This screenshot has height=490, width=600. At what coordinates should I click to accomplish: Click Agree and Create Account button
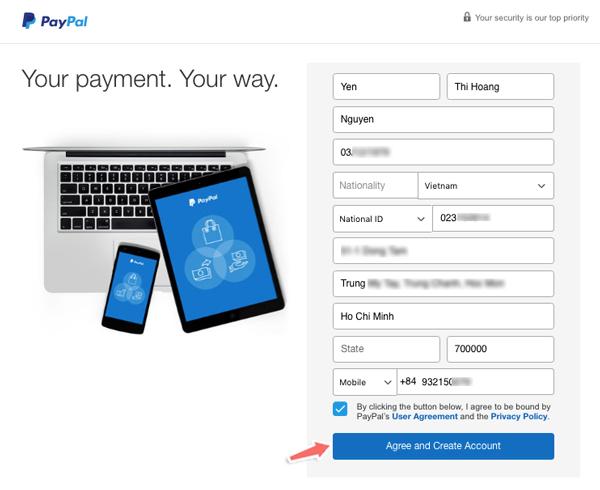pyautogui.click(x=443, y=446)
